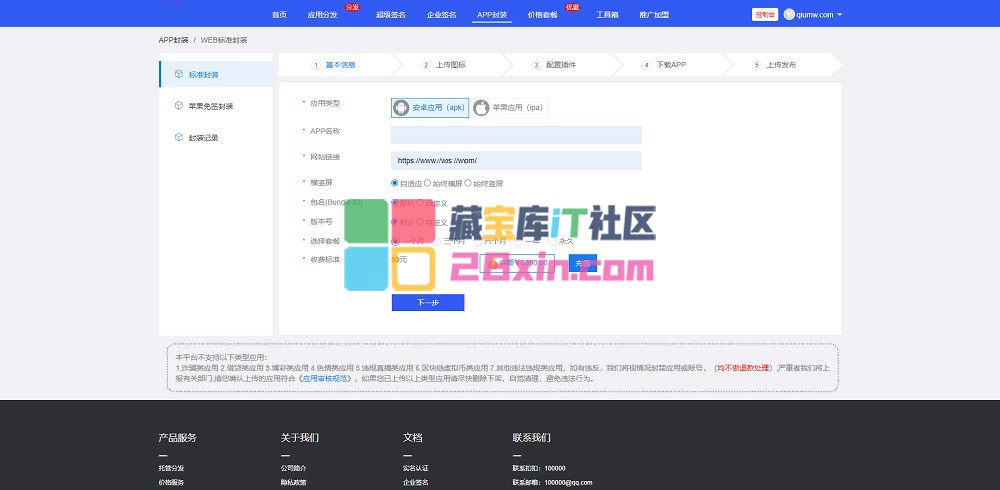The image size is (1000, 490).
Task: Select the 自适应 orientation radio button
Action: tap(394, 183)
